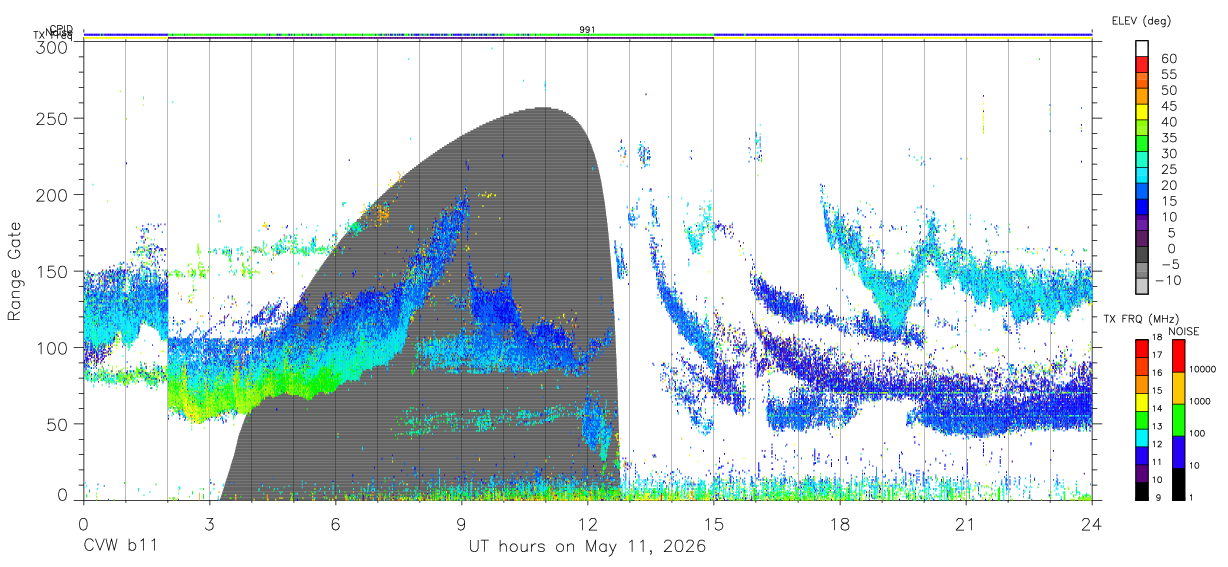
Task: Click the '991' CPID value above the plot
Action: 588,30
